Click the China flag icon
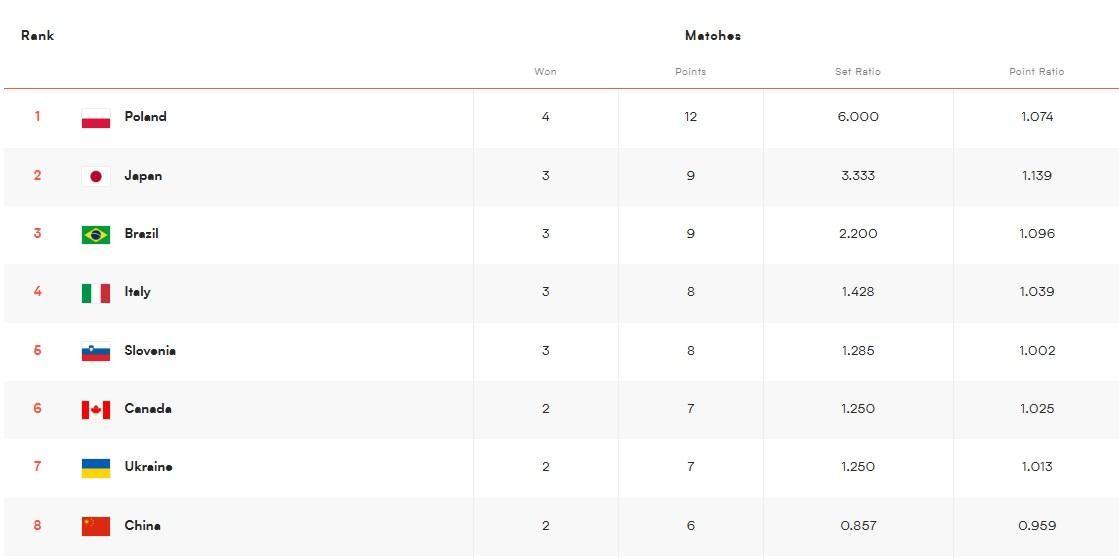The width and height of the screenshot is (1119, 559). (x=96, y=526)
